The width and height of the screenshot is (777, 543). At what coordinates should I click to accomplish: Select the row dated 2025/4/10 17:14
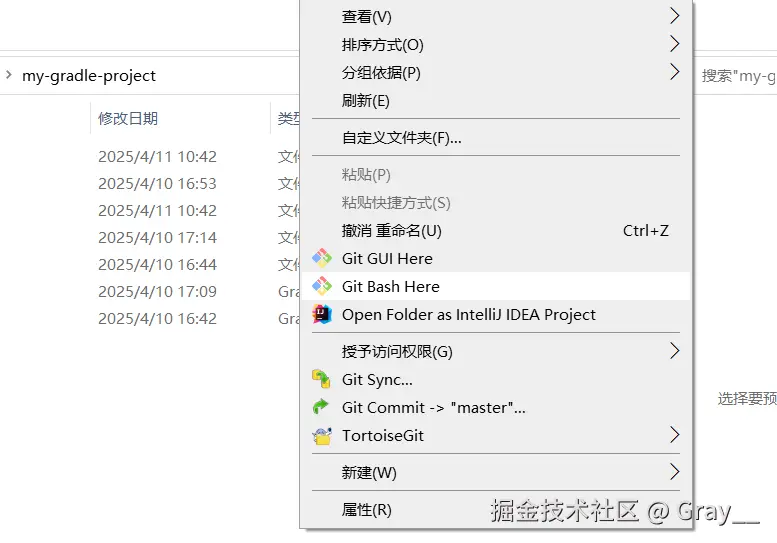click(x=157, y=238)
